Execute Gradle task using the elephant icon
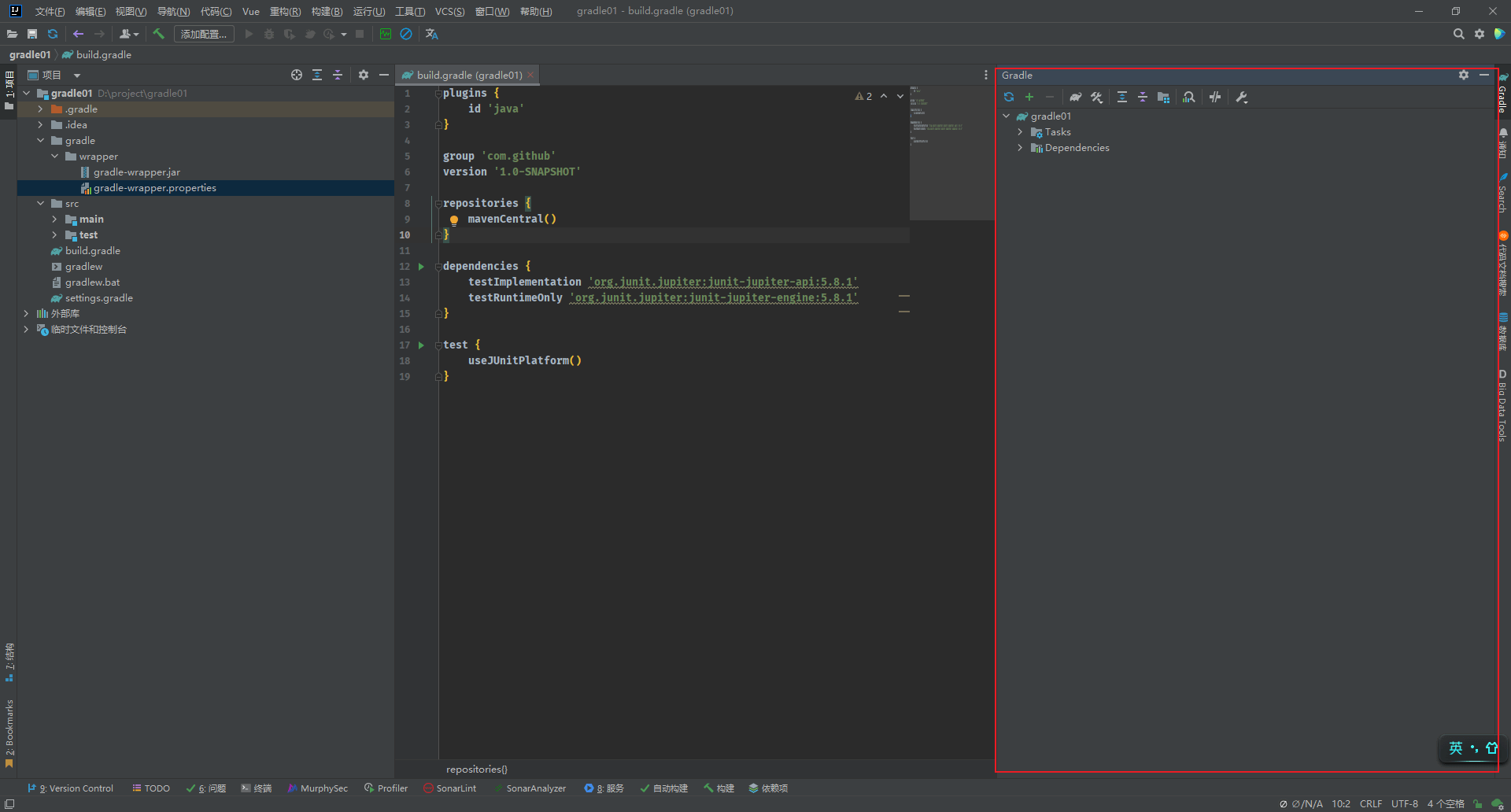 1076,97
